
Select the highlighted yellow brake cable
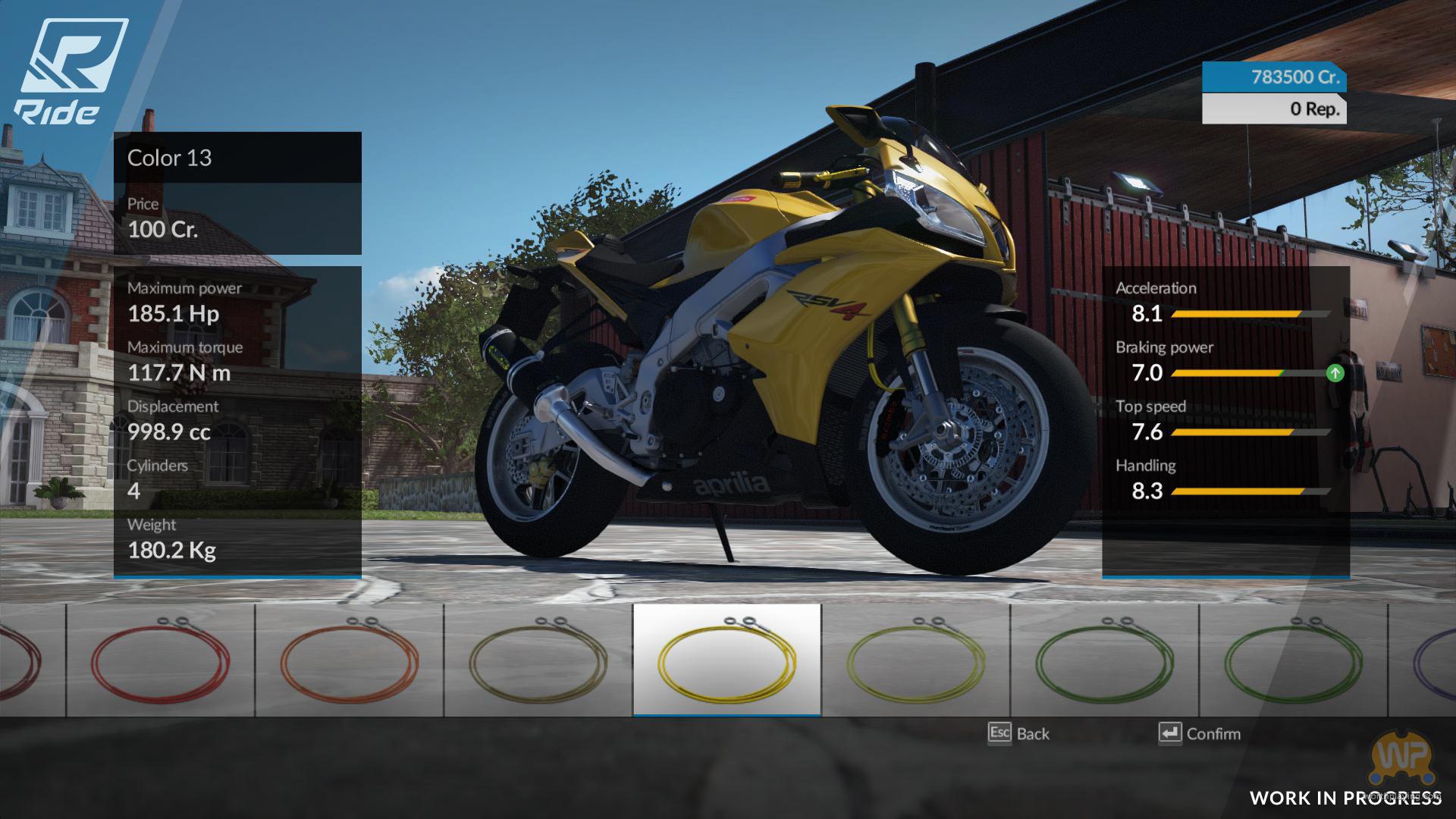(726, 660)
